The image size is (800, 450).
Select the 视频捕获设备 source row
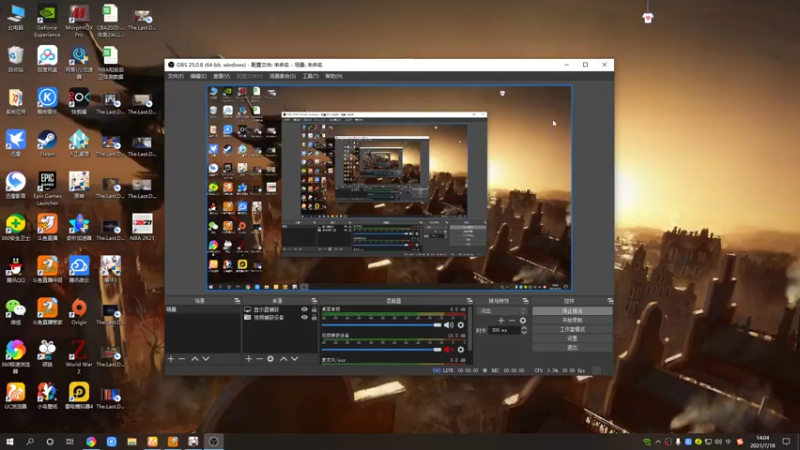pyautogui.click(x=280, y=317)
